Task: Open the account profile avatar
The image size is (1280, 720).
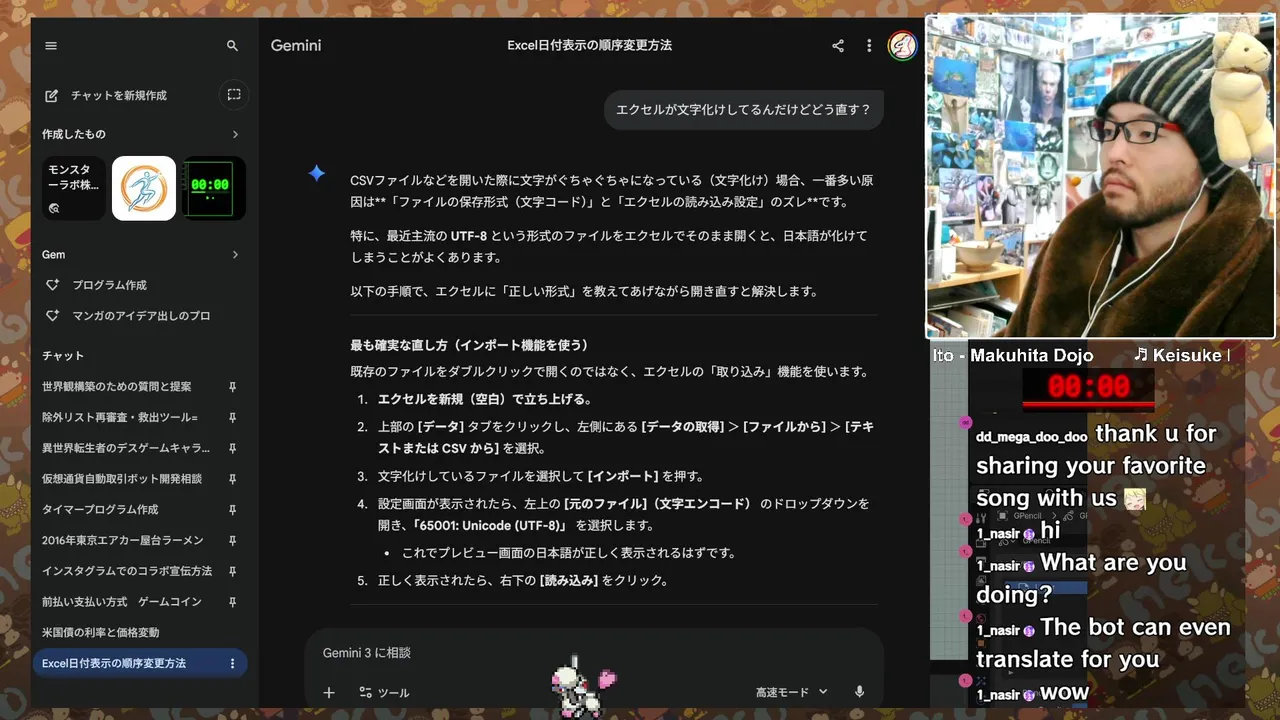Action: [x=902, y=46]
